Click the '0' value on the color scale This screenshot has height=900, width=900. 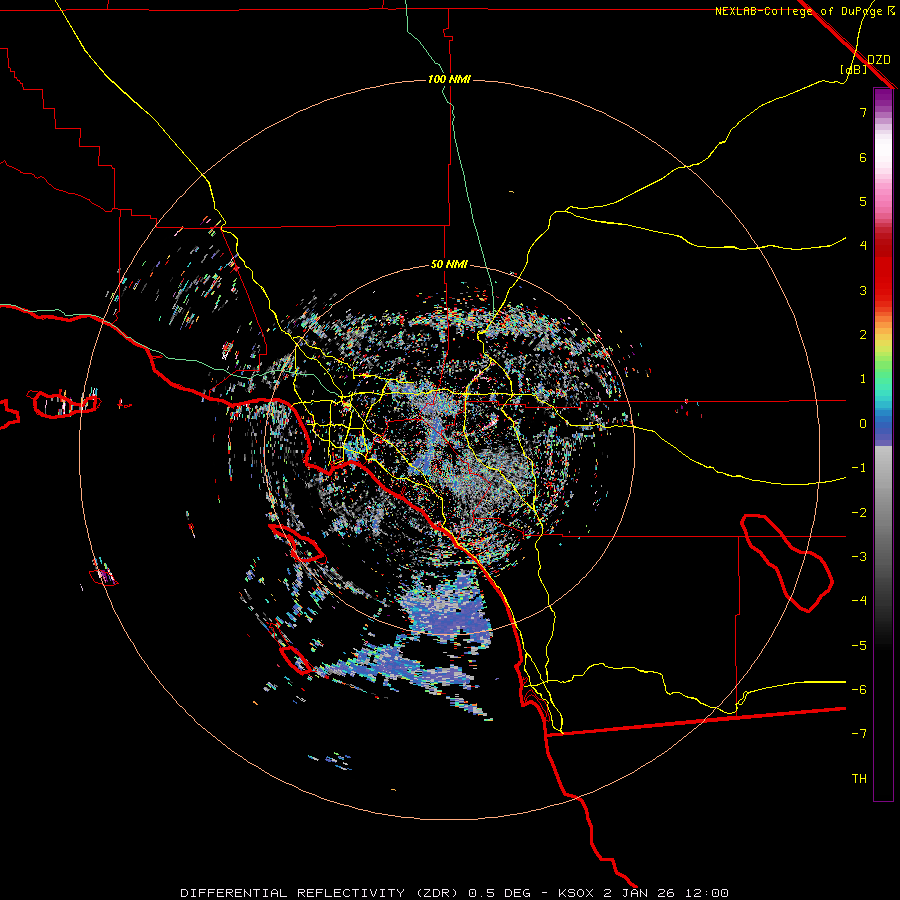[x=863, y=424]
